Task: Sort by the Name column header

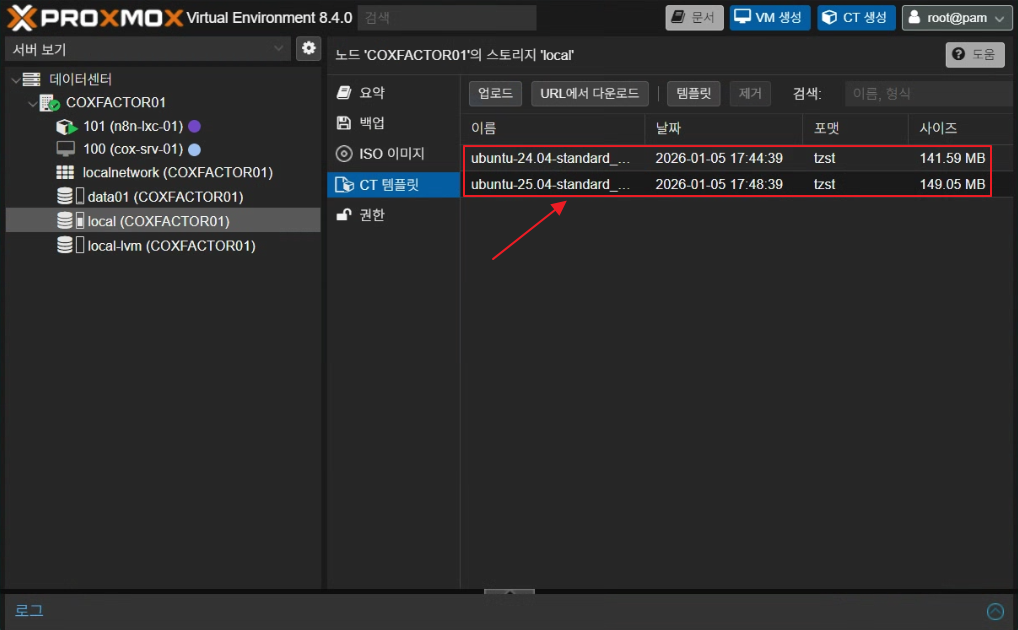Action: (x=553, y=128)
